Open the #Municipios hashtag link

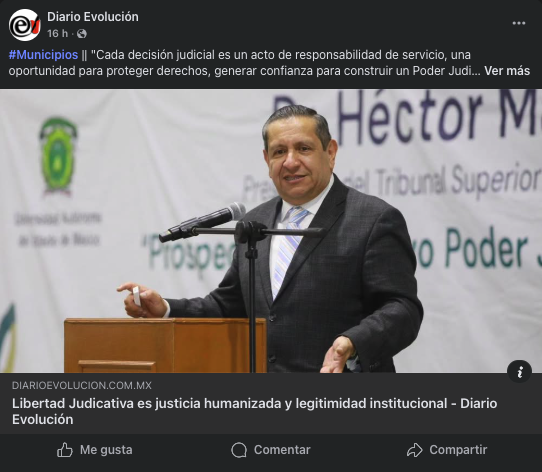(x=43, y=55)
